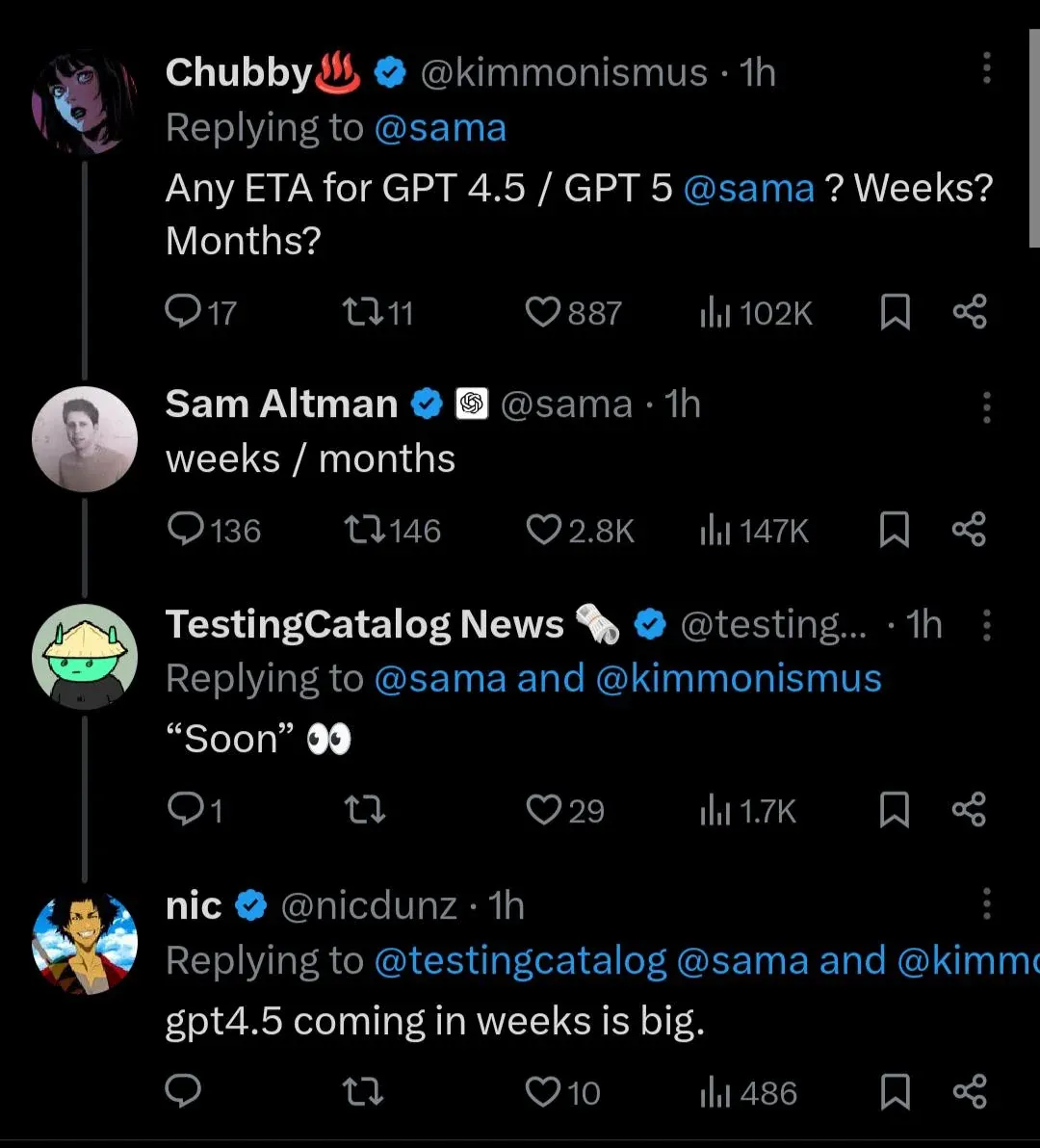Open @kimmonismus link in TestingCatalog's reply
The height and width of the screenshot is (1148, 1040).
(x=739, y=679)
